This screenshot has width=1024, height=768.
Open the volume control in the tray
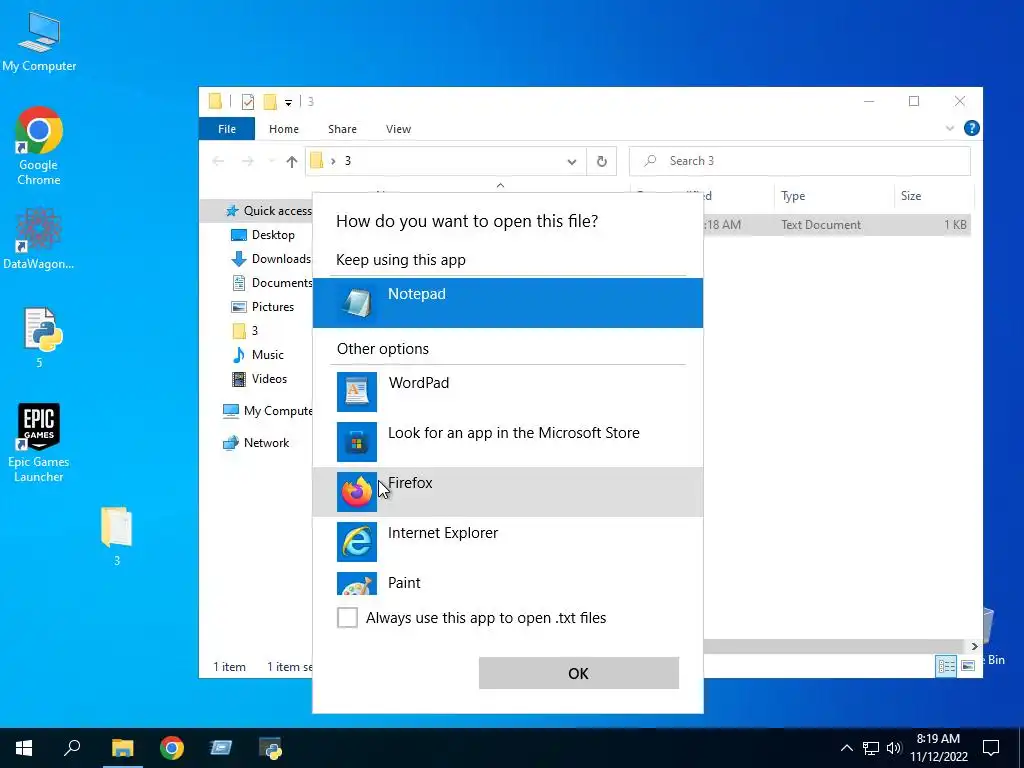894,748
